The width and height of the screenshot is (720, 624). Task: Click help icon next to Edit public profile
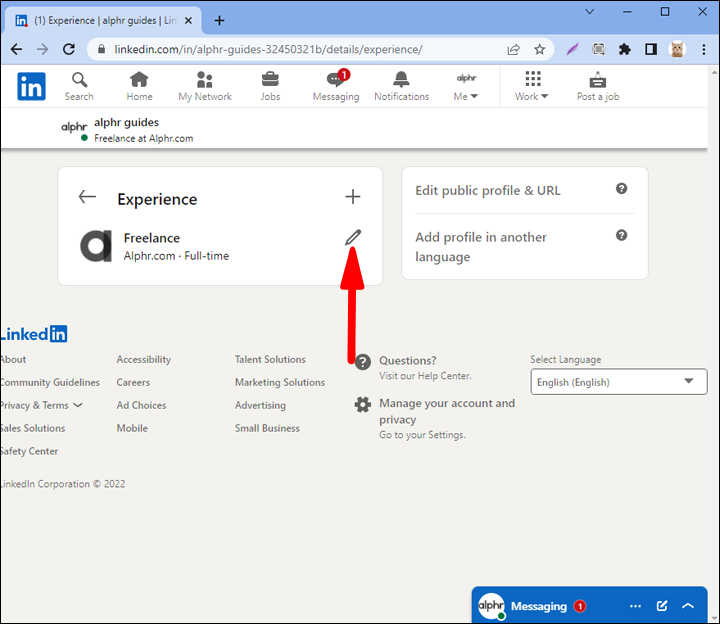click(621, 189)
